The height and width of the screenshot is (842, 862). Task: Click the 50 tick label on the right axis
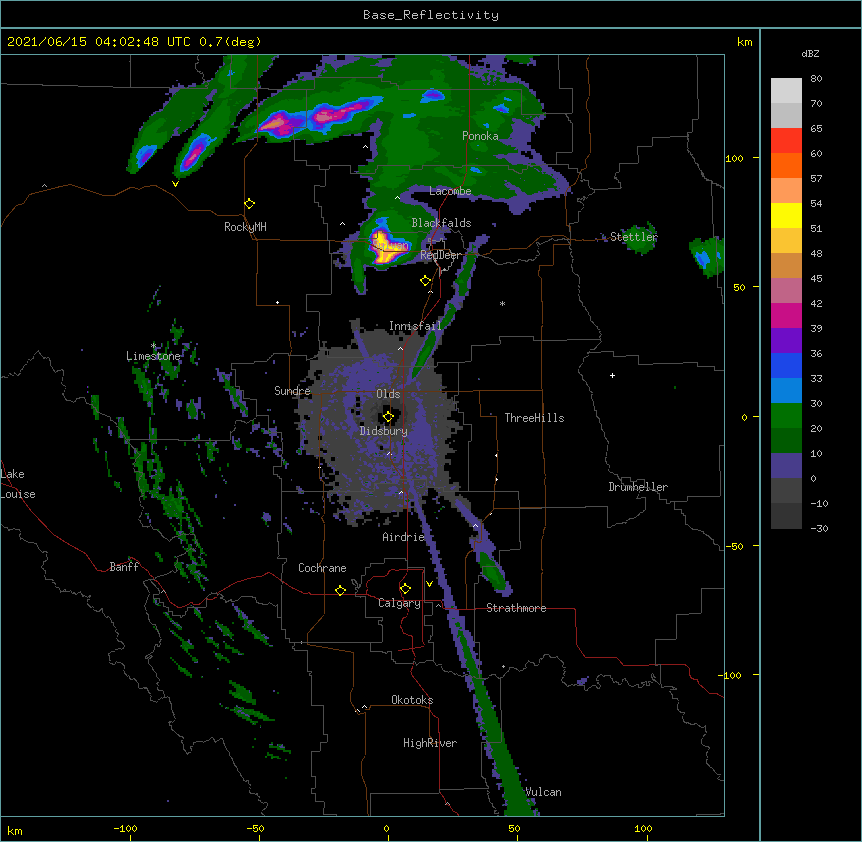[739, 287]
